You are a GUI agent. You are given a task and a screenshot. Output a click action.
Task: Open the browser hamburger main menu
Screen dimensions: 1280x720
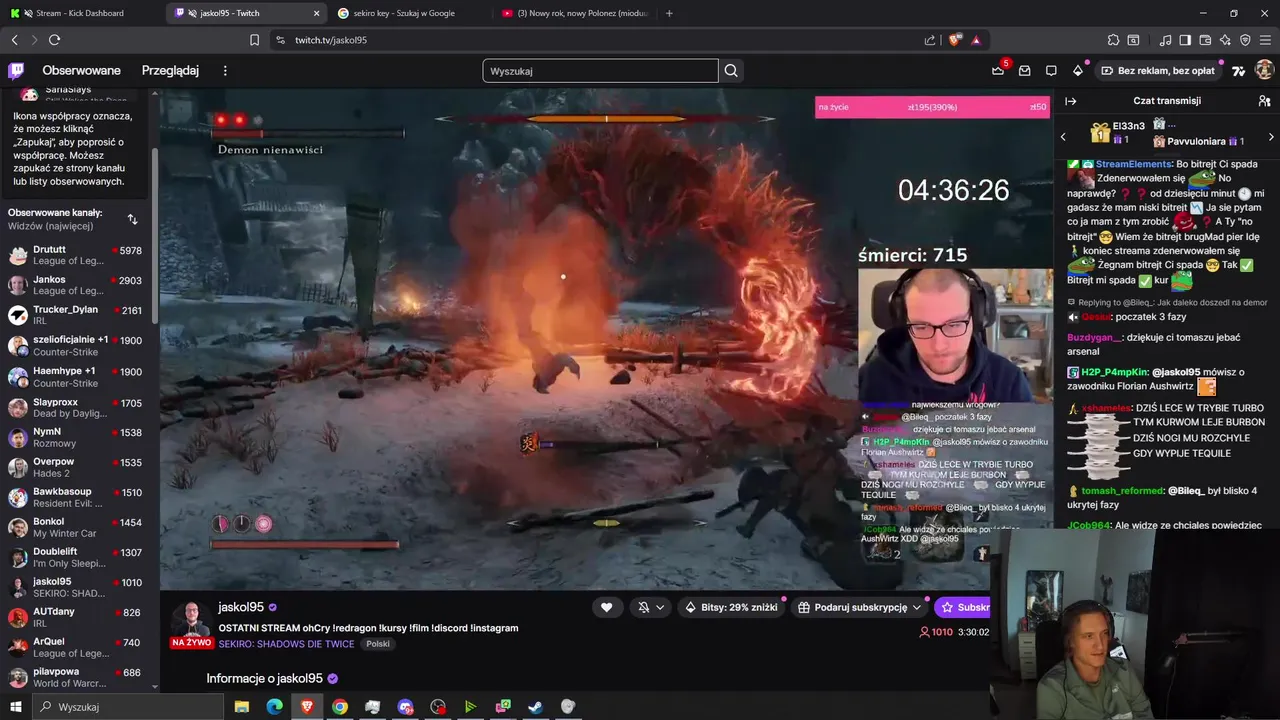(x=1265, y=40)
